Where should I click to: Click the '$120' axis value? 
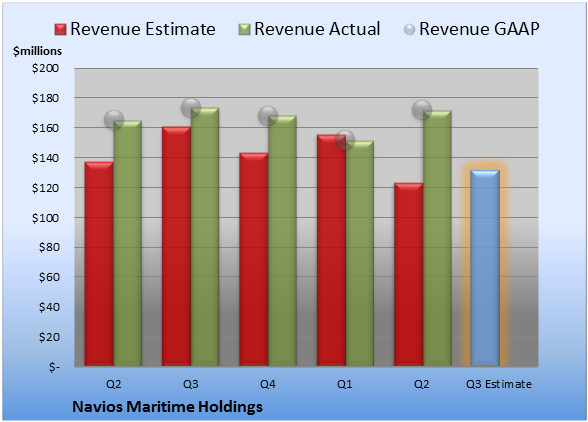click(45, 188)
